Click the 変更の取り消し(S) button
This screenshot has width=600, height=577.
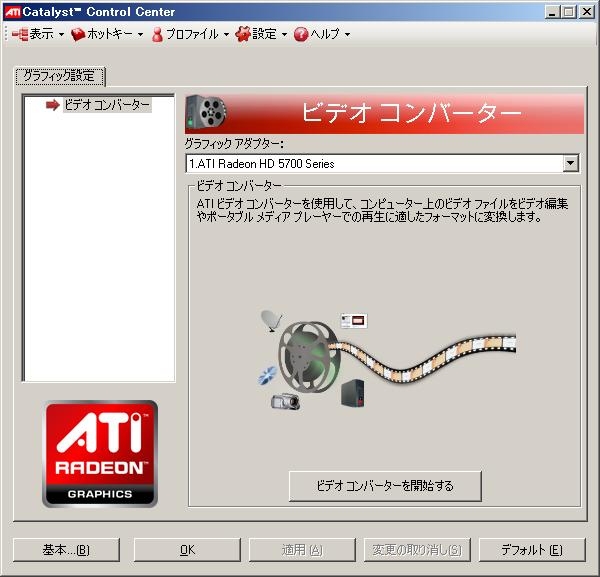click(x=417, y=550)
